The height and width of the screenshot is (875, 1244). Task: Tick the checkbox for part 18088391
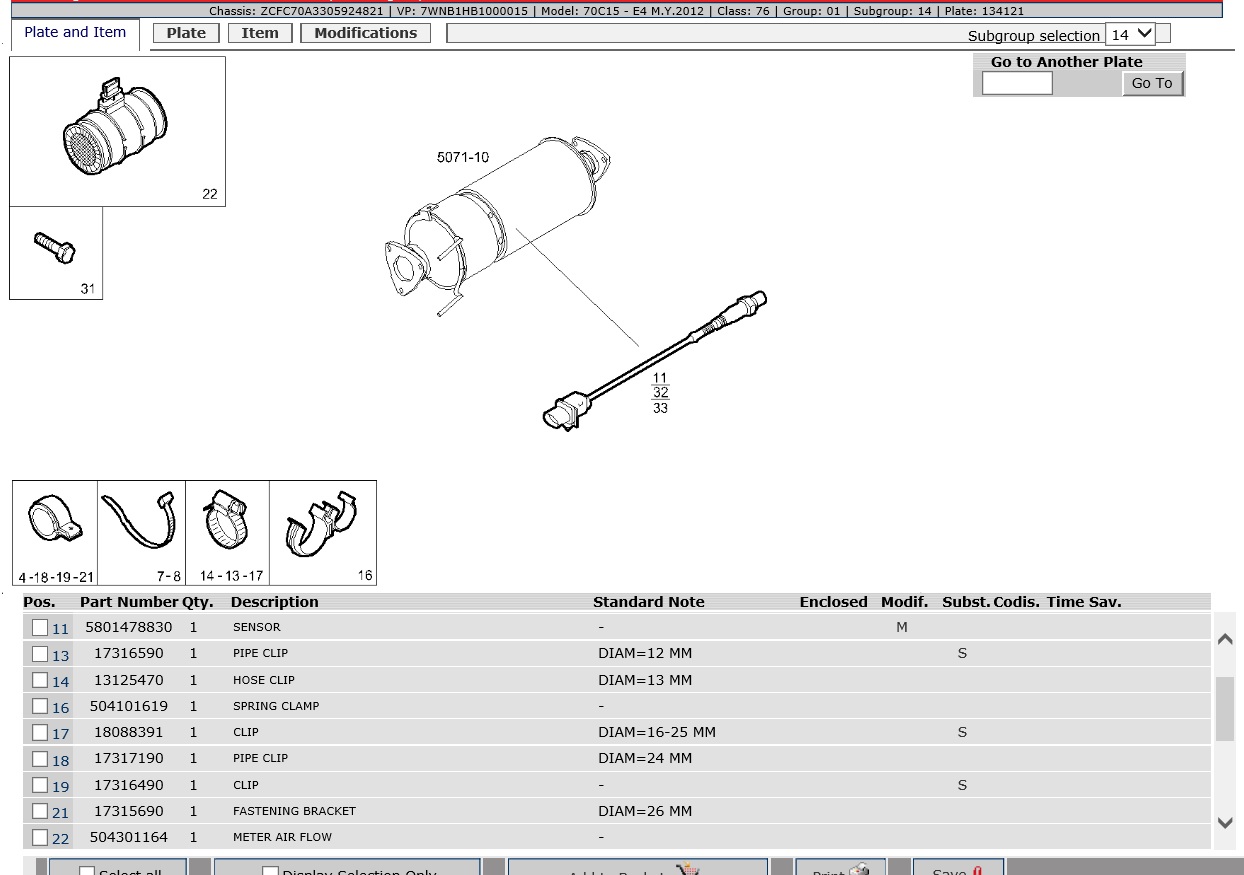coord(40,732)
